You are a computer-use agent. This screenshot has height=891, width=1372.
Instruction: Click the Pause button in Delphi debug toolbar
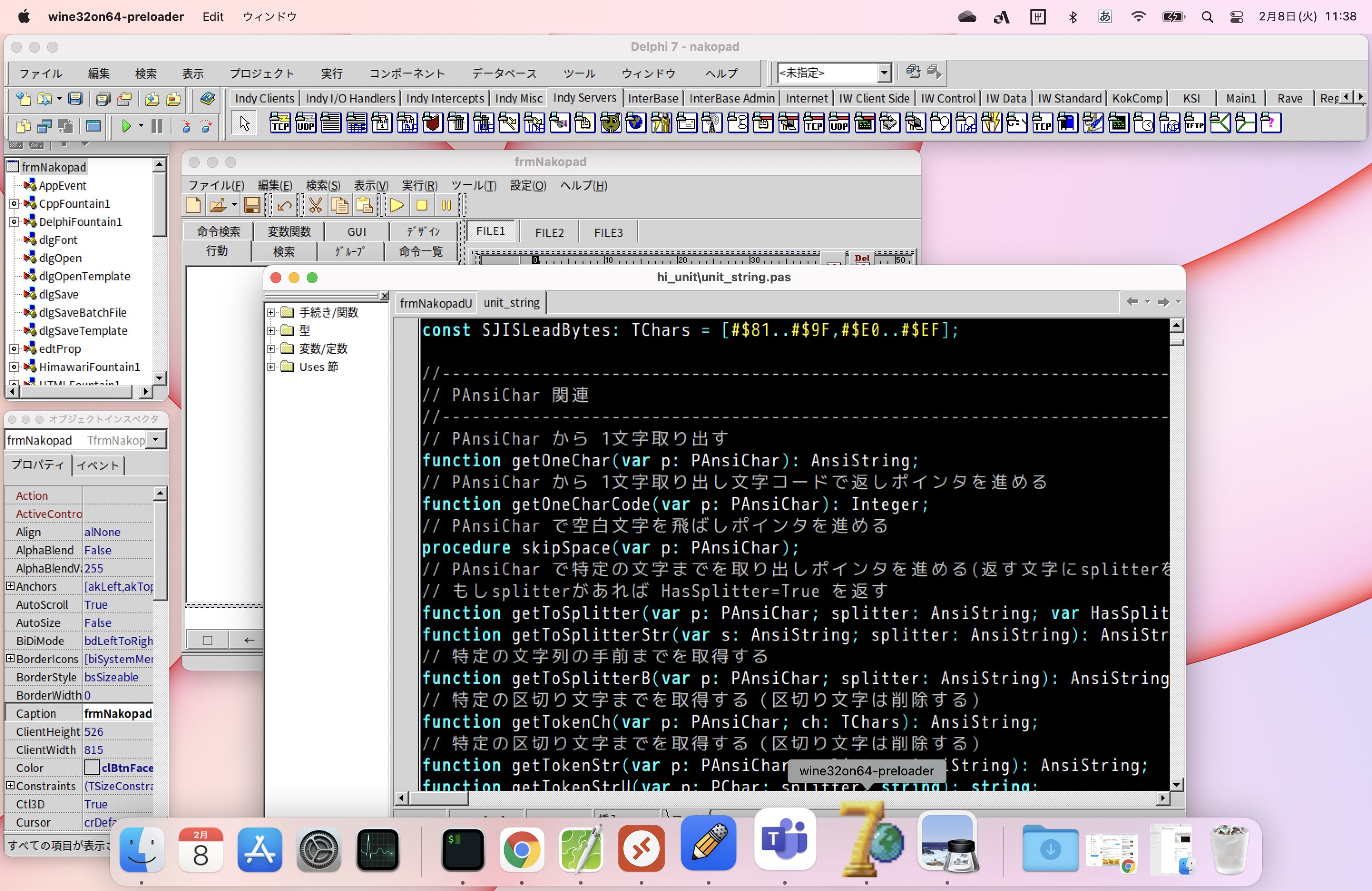(157, 126)
